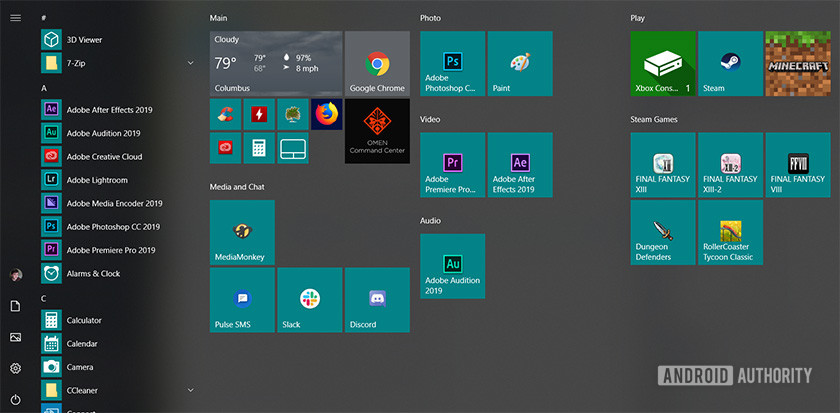840x413 pixels.
Task: Open Calculator from the app list
Action: [118, 320]
